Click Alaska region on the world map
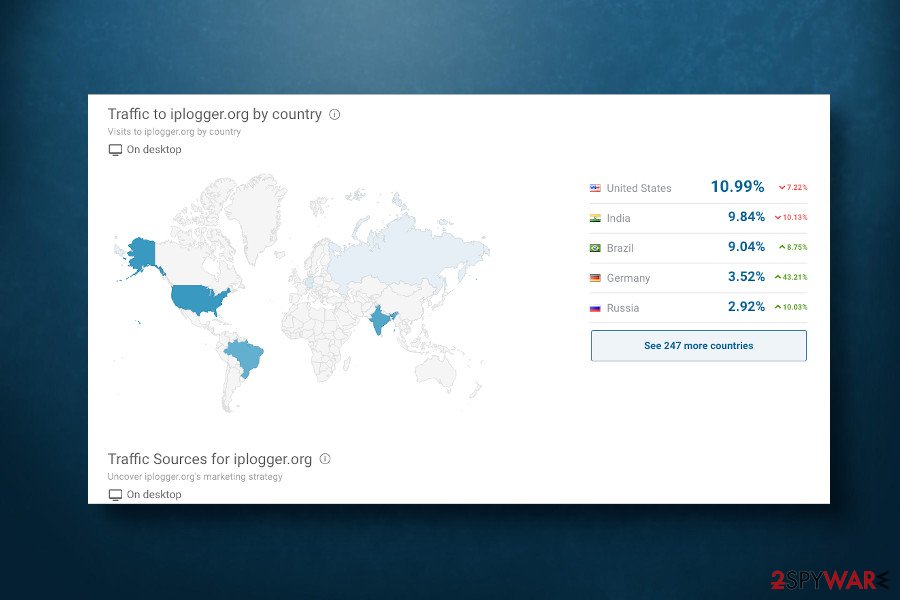Screen dimensions: 900x600 (142, 253)
